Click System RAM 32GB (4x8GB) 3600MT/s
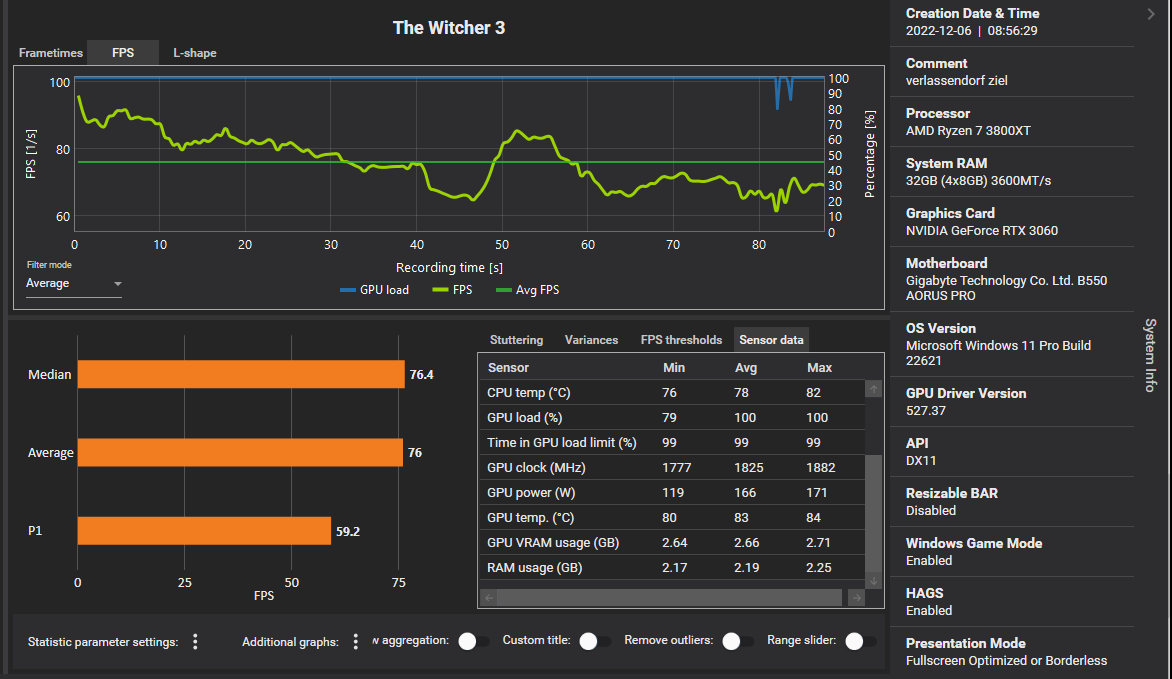 pos(978,181)
